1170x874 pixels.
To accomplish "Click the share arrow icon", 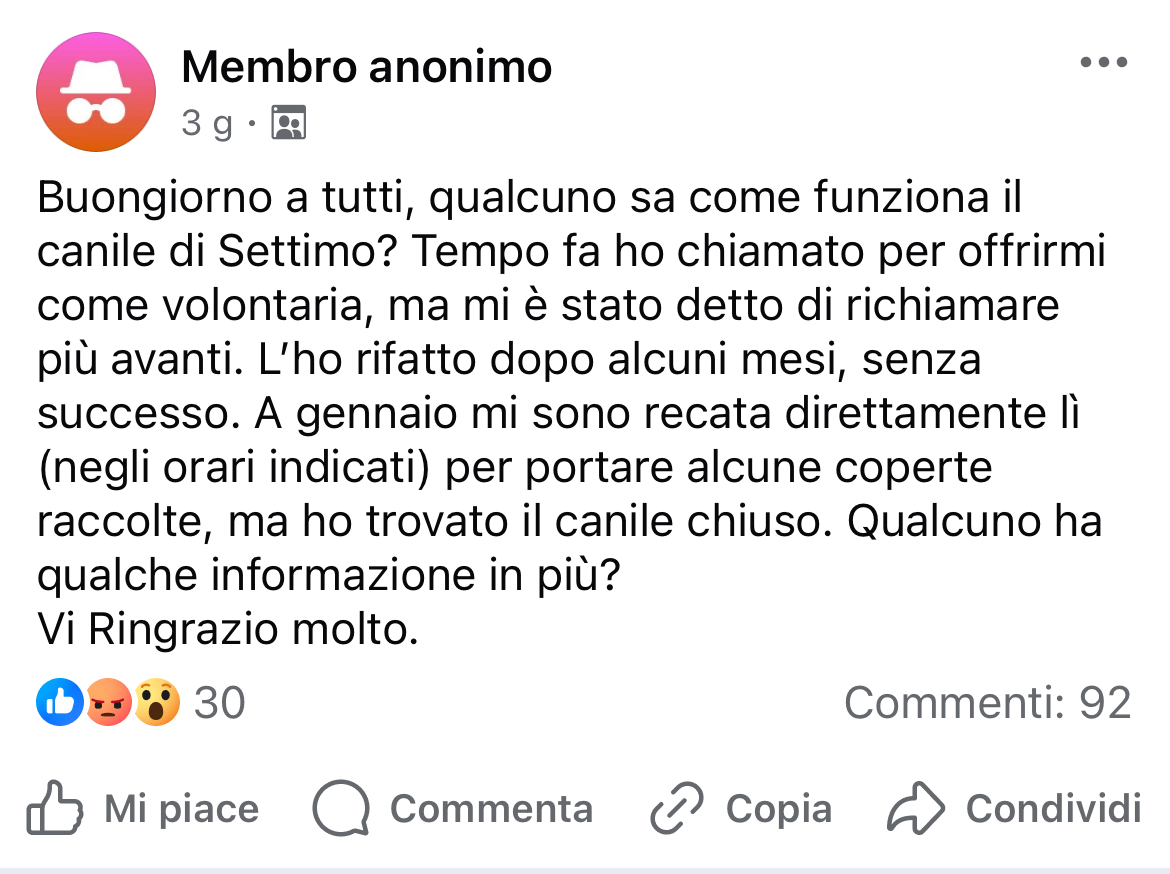I will tap(915, 809).
